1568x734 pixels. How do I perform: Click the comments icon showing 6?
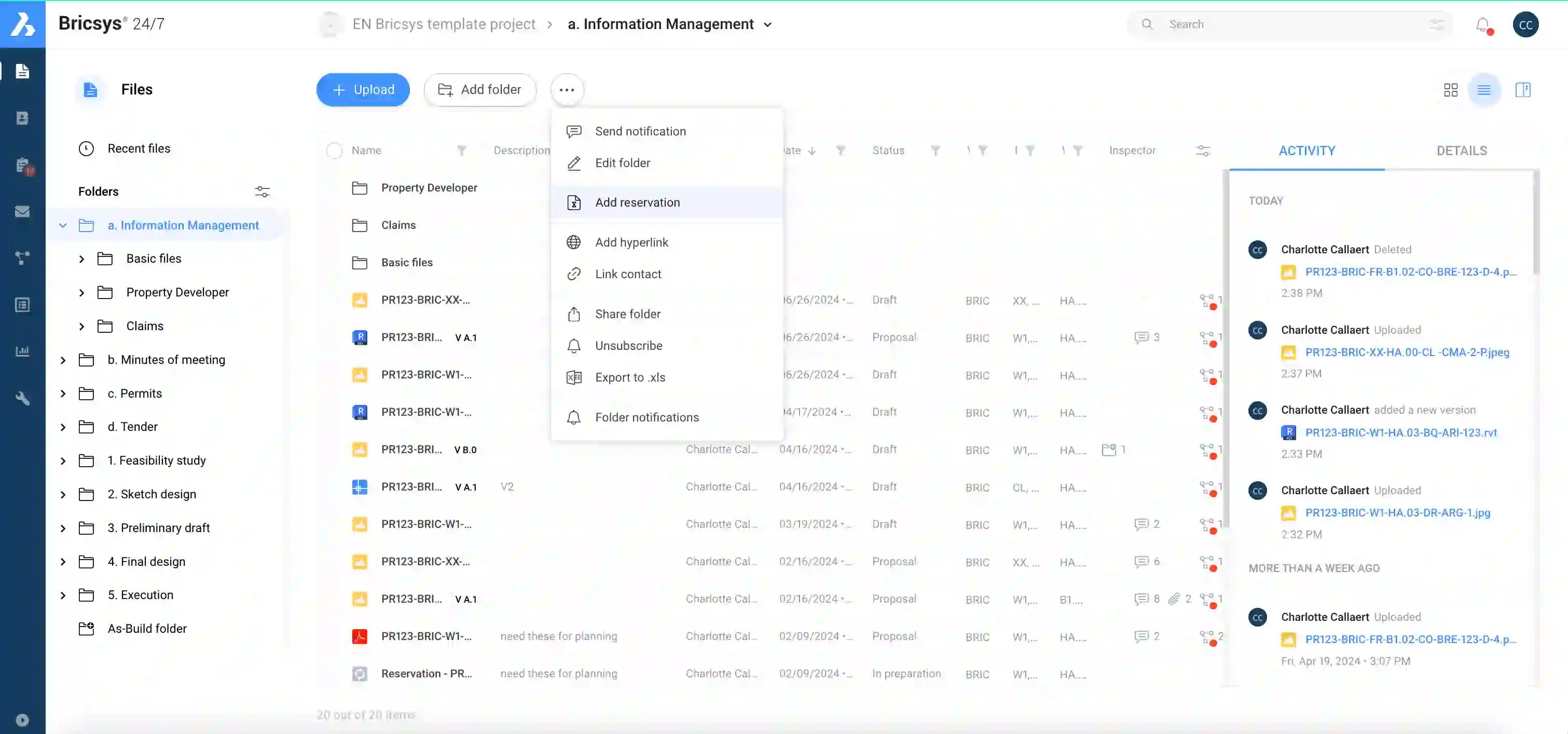(1147, 562)
